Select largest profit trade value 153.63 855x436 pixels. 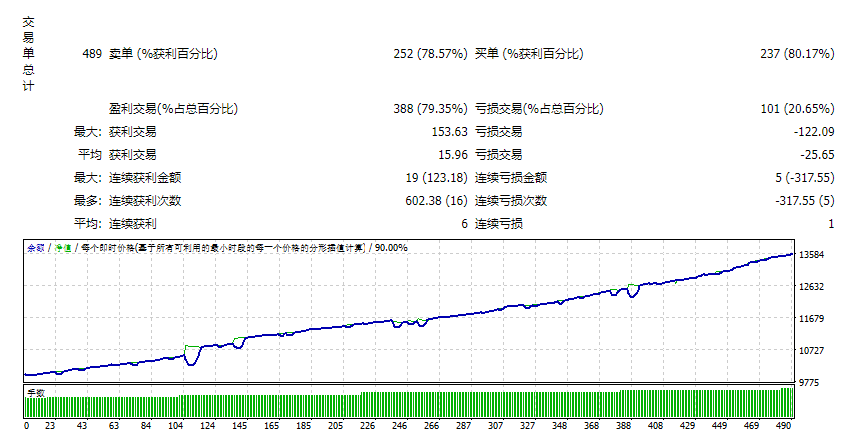pos(450,132)
